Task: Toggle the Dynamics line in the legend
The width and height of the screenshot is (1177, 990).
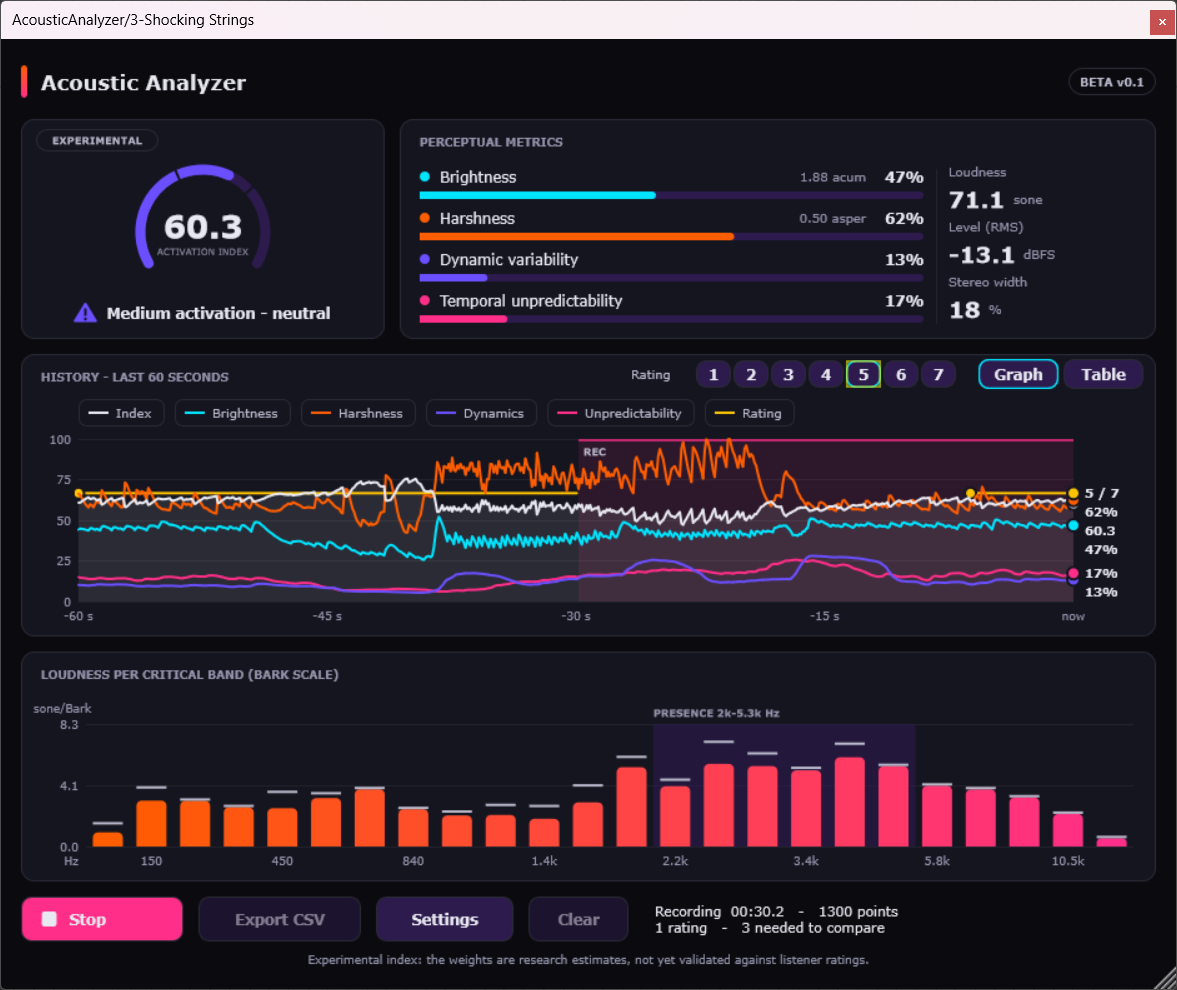Action: (480, 414)
